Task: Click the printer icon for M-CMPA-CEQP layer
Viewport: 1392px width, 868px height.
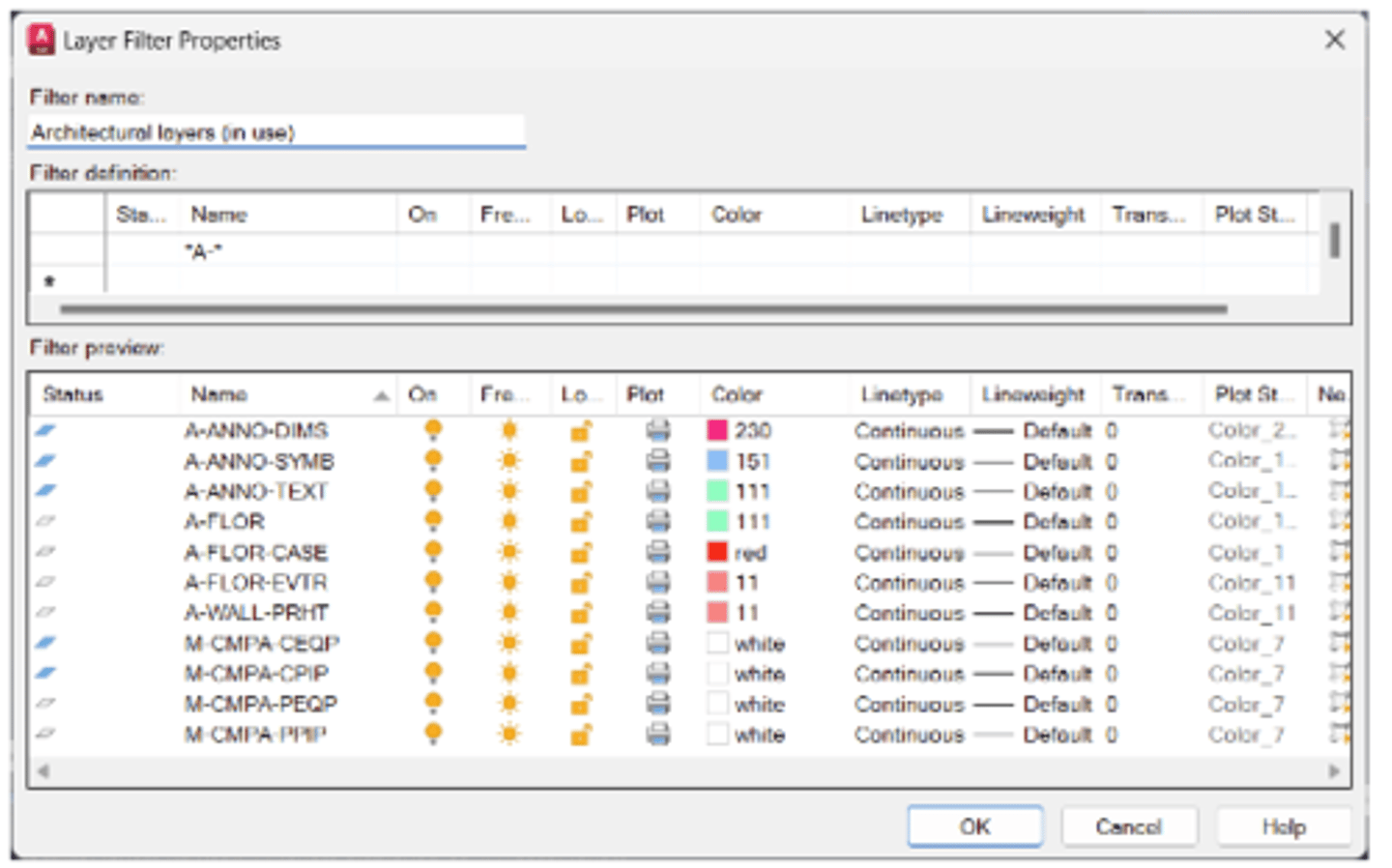Action: point(657,644)
